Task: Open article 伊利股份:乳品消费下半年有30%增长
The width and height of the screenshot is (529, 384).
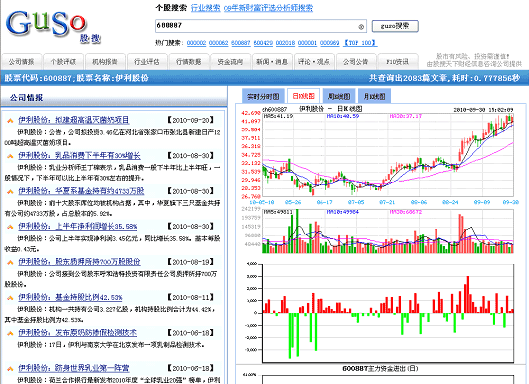Action: tap(79, 156)
